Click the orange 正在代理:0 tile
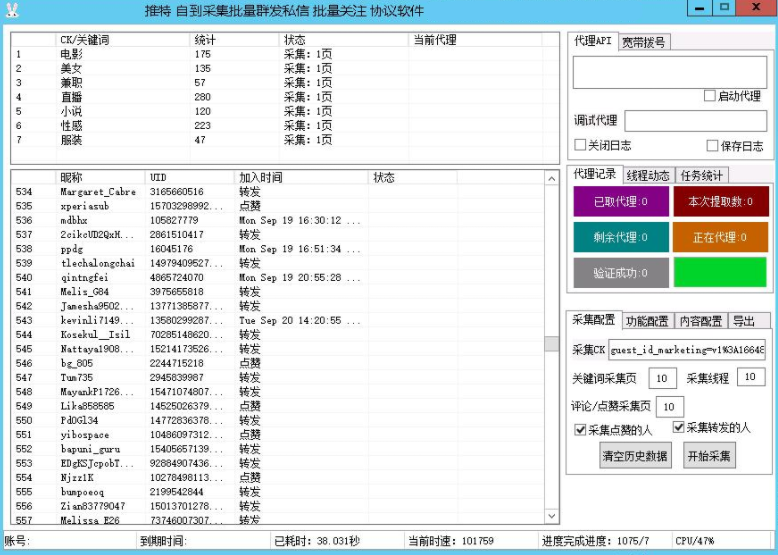Screen dimensions: 778x555 pyautogui.click(x=720, y=237)
